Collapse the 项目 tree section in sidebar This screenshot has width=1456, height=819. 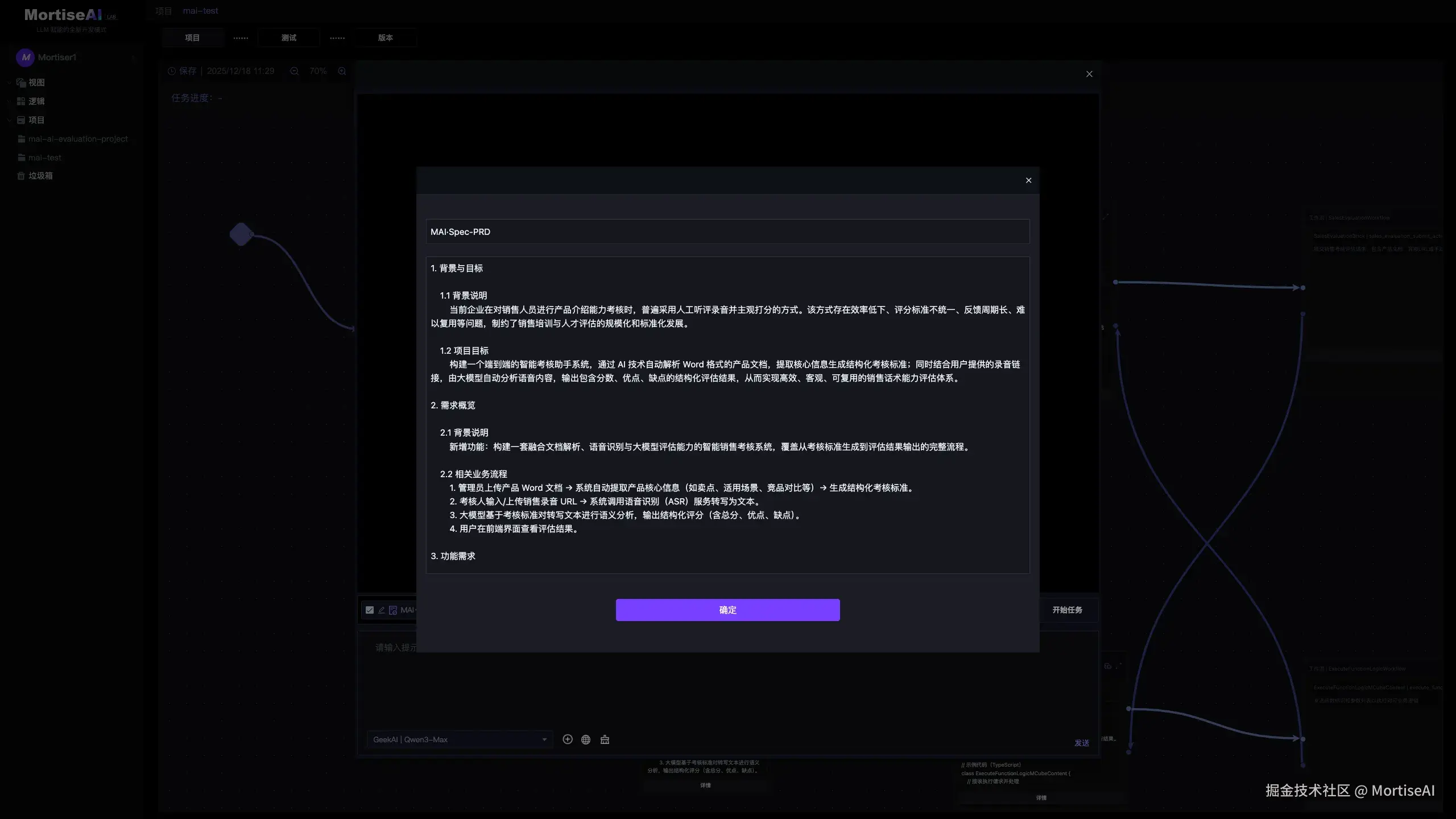[x=9, y=120]
